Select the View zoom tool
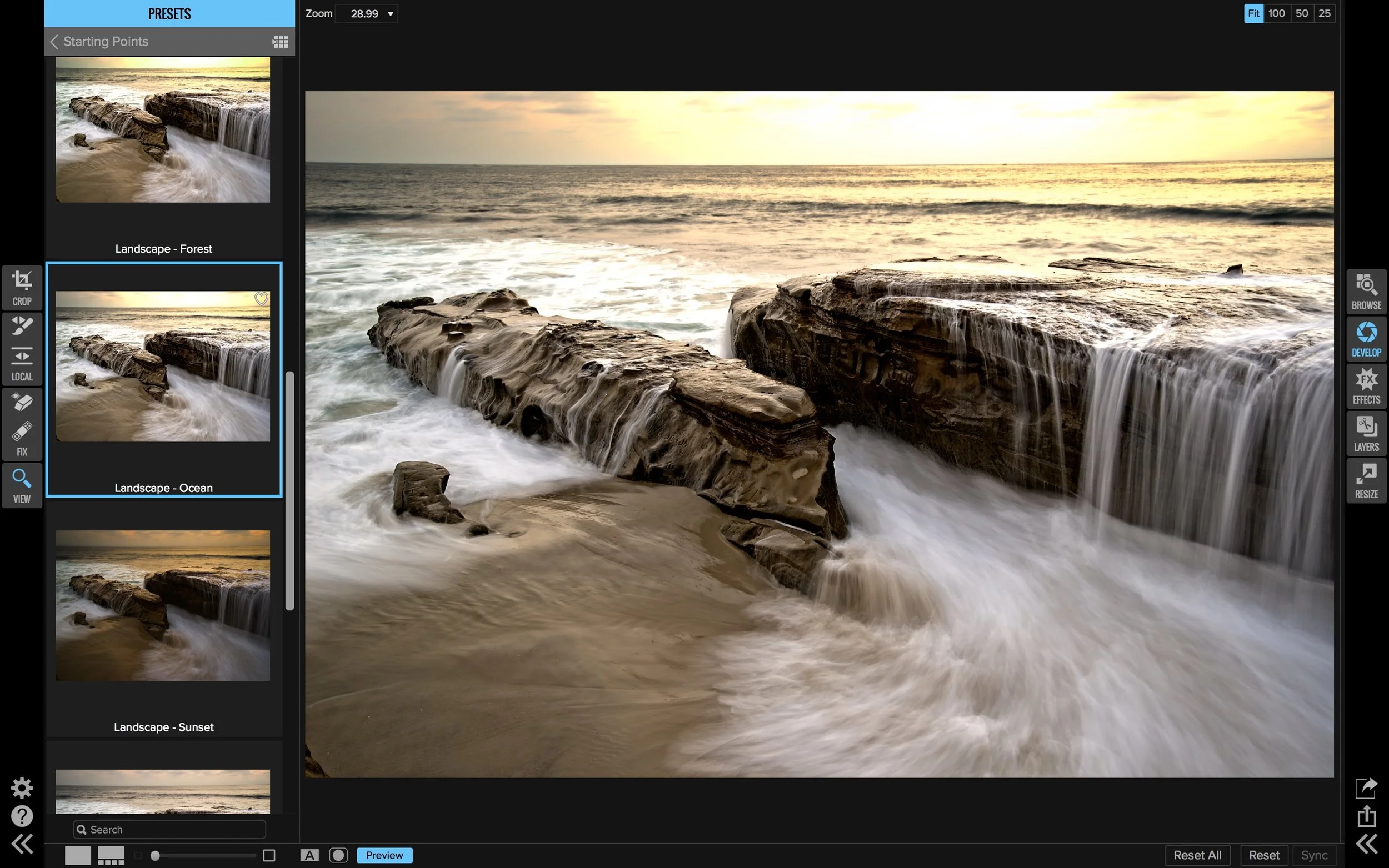Image resolution: width=1389 pixels, height=868 pixels. 22,485
